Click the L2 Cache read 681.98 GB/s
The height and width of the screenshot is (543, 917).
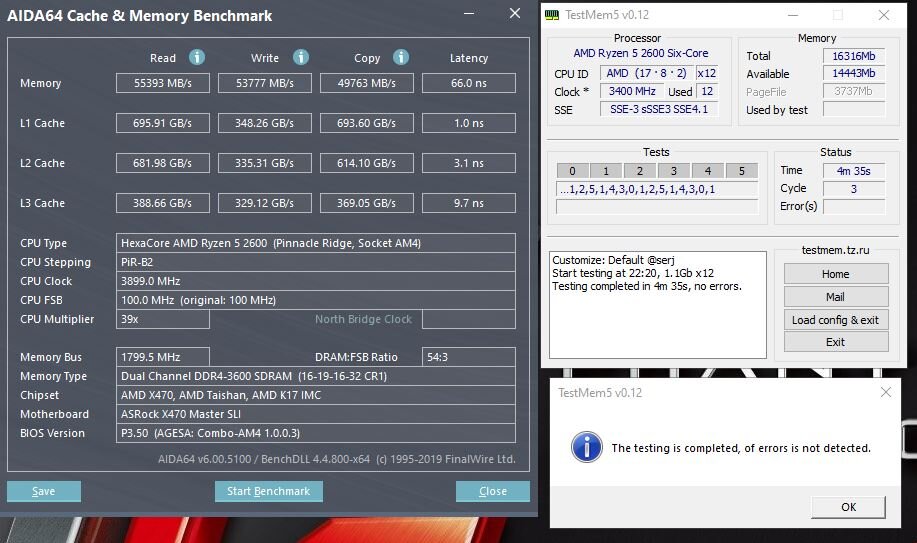[163, 163]
